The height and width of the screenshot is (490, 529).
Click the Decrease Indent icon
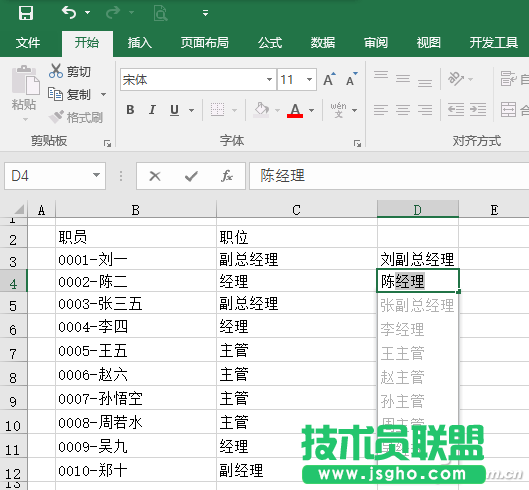[x=456, y=110]
